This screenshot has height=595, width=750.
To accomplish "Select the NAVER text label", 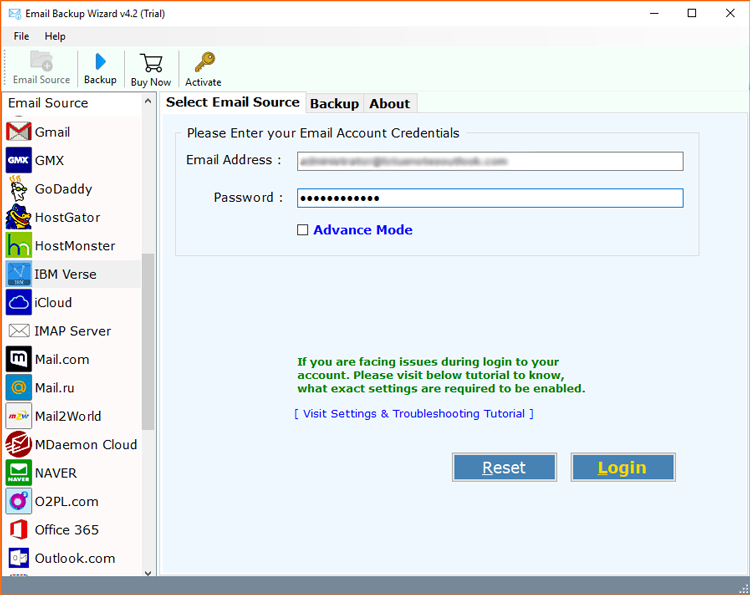I will point(55,473).
